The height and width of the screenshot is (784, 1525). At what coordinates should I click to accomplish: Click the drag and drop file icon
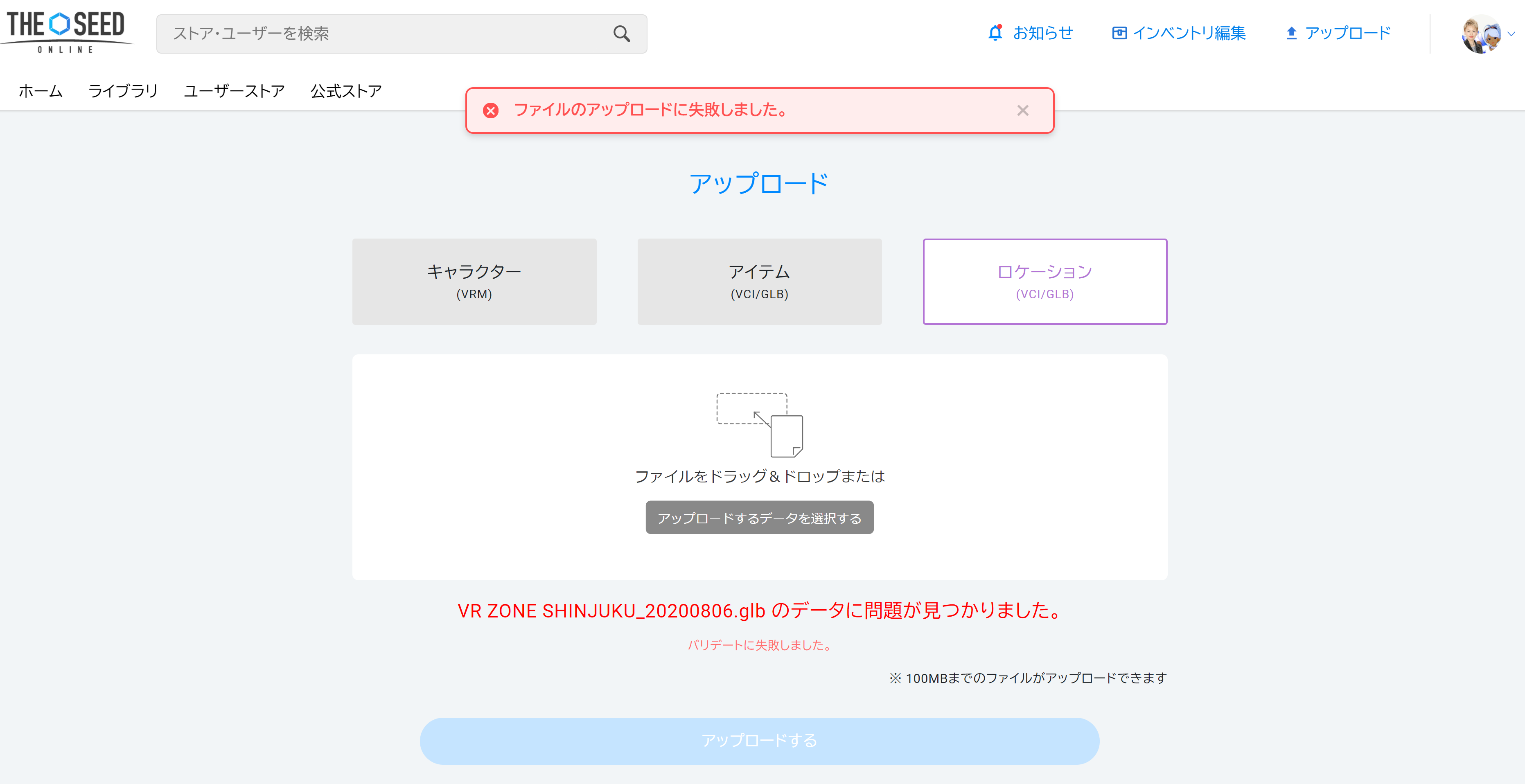click(760, 425)
